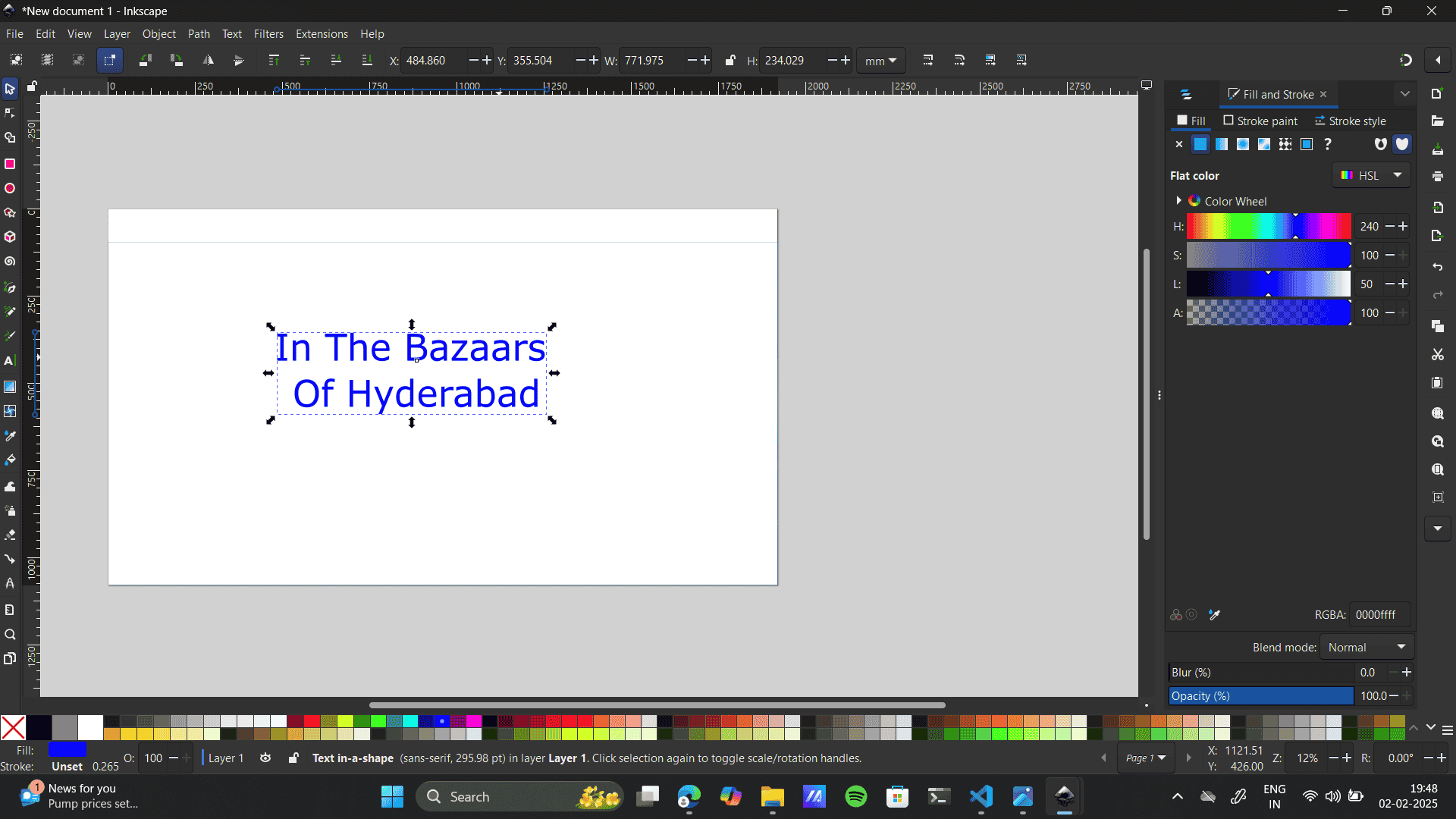Lower selection to bottom

pyautogui.click(x=367, y=60)
